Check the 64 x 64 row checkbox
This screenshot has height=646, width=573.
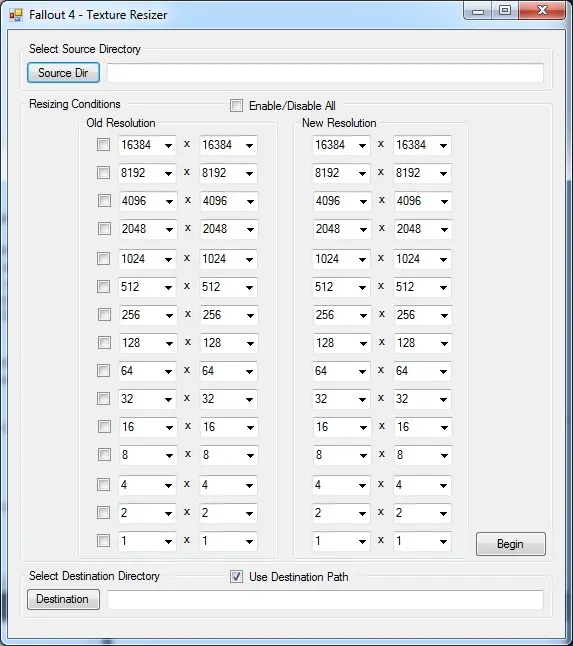[103, 371]
